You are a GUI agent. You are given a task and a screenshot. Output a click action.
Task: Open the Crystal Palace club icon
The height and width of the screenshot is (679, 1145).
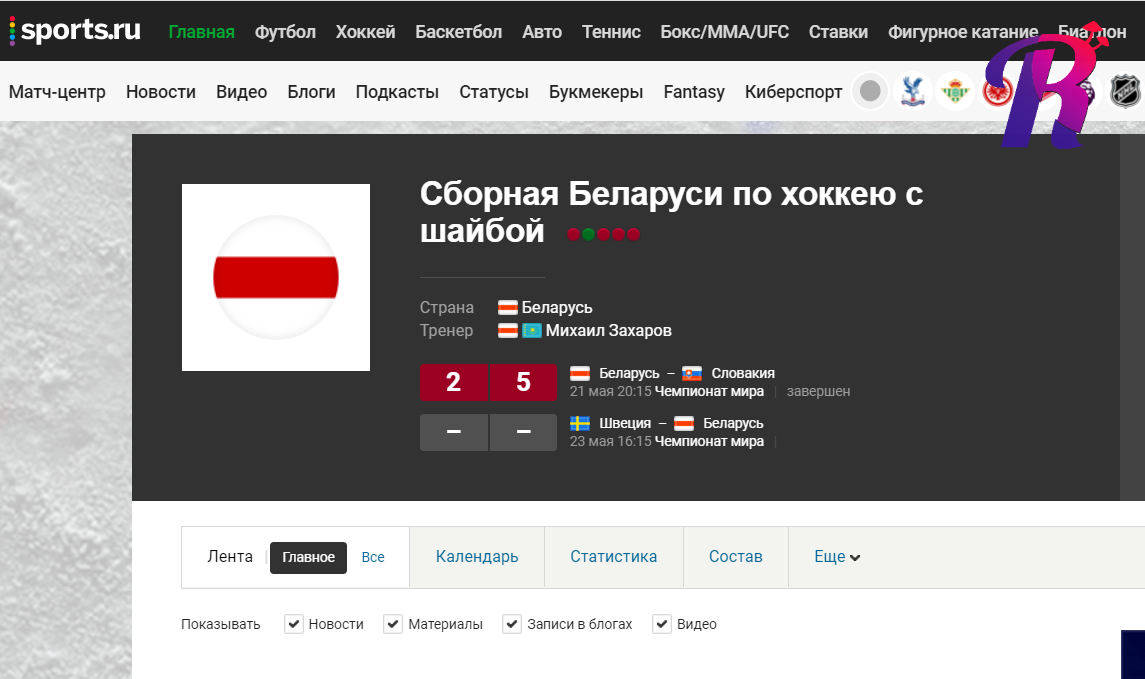[x=913, y=91]
